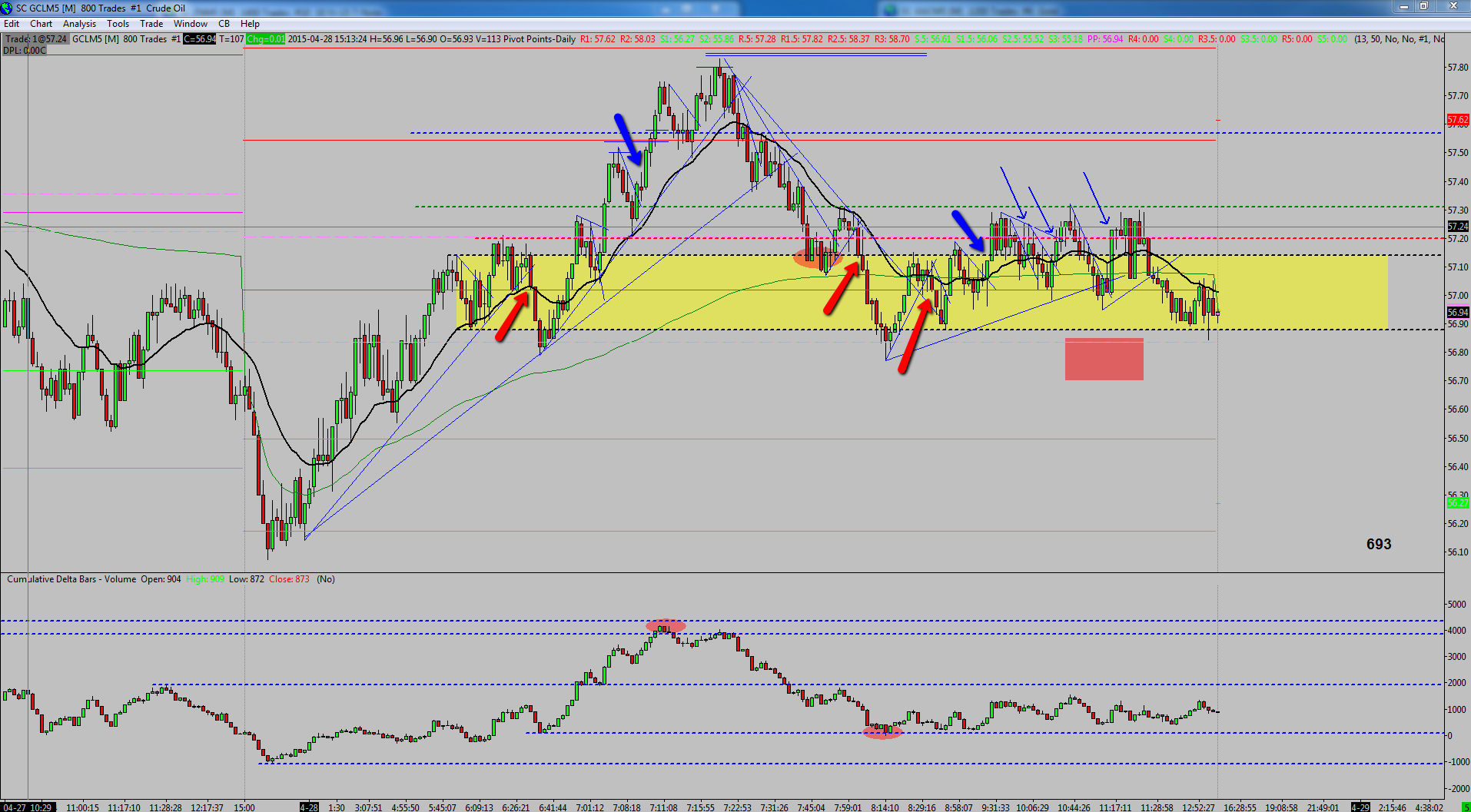Click the 'DPL: 0.00C' label
Viewport: 1471px width, 812px height.
(x=25, y=51)
